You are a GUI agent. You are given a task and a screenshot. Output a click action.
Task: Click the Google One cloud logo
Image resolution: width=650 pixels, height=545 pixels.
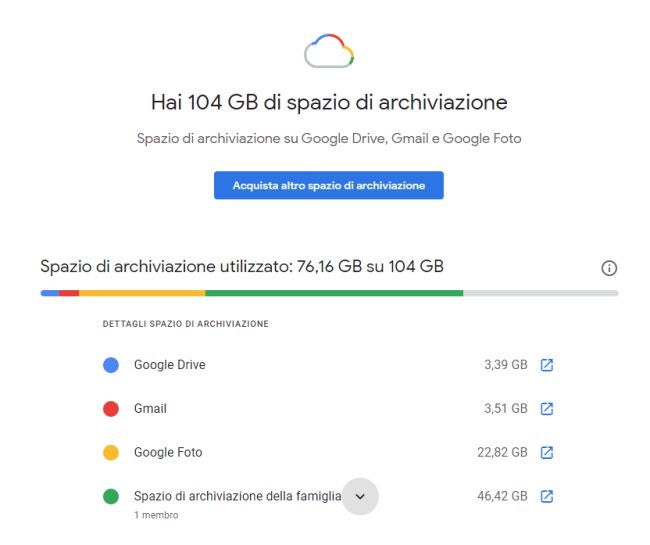pyautogui.click(x=329, y=50)
